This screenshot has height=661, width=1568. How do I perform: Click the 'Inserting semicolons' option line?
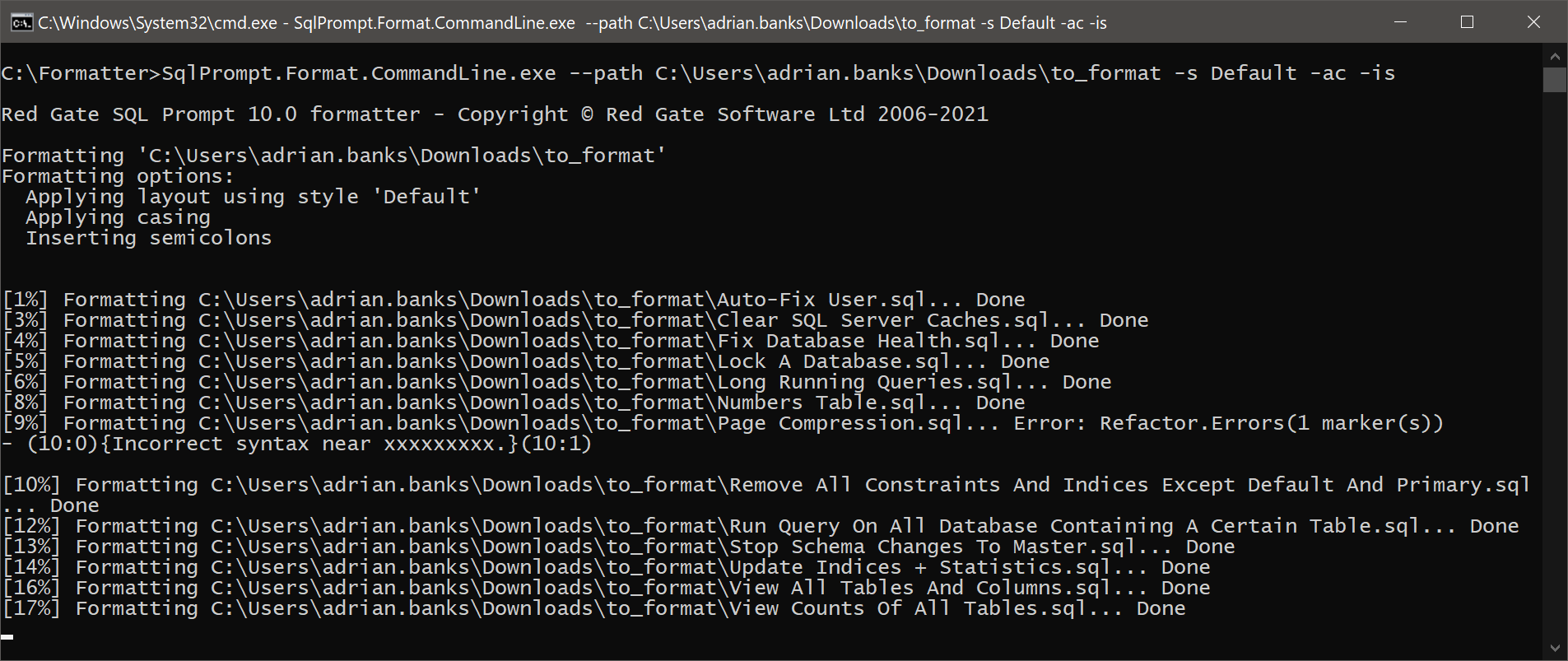tap(148, 238)
